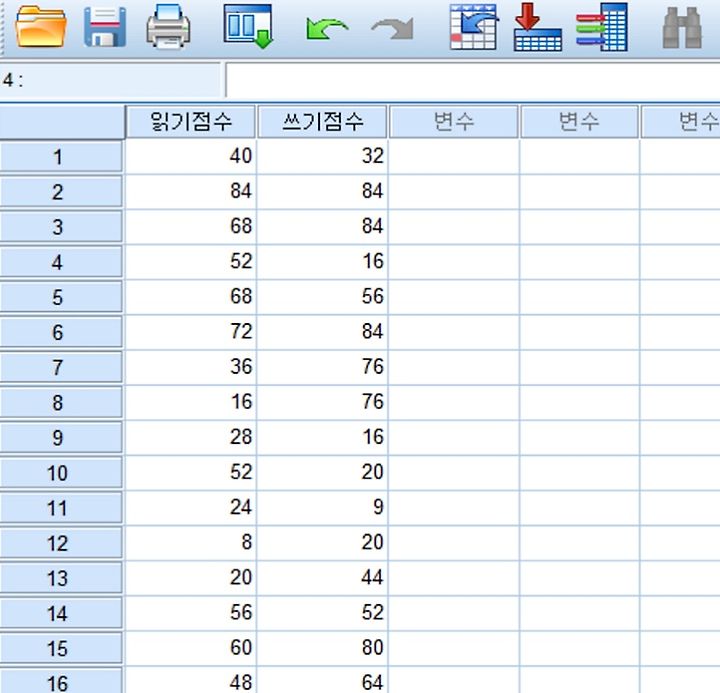This screenshot has width=720, height=693.
Task: Click 쓰기점수 cell 64 in row 16
Action: 322,680
